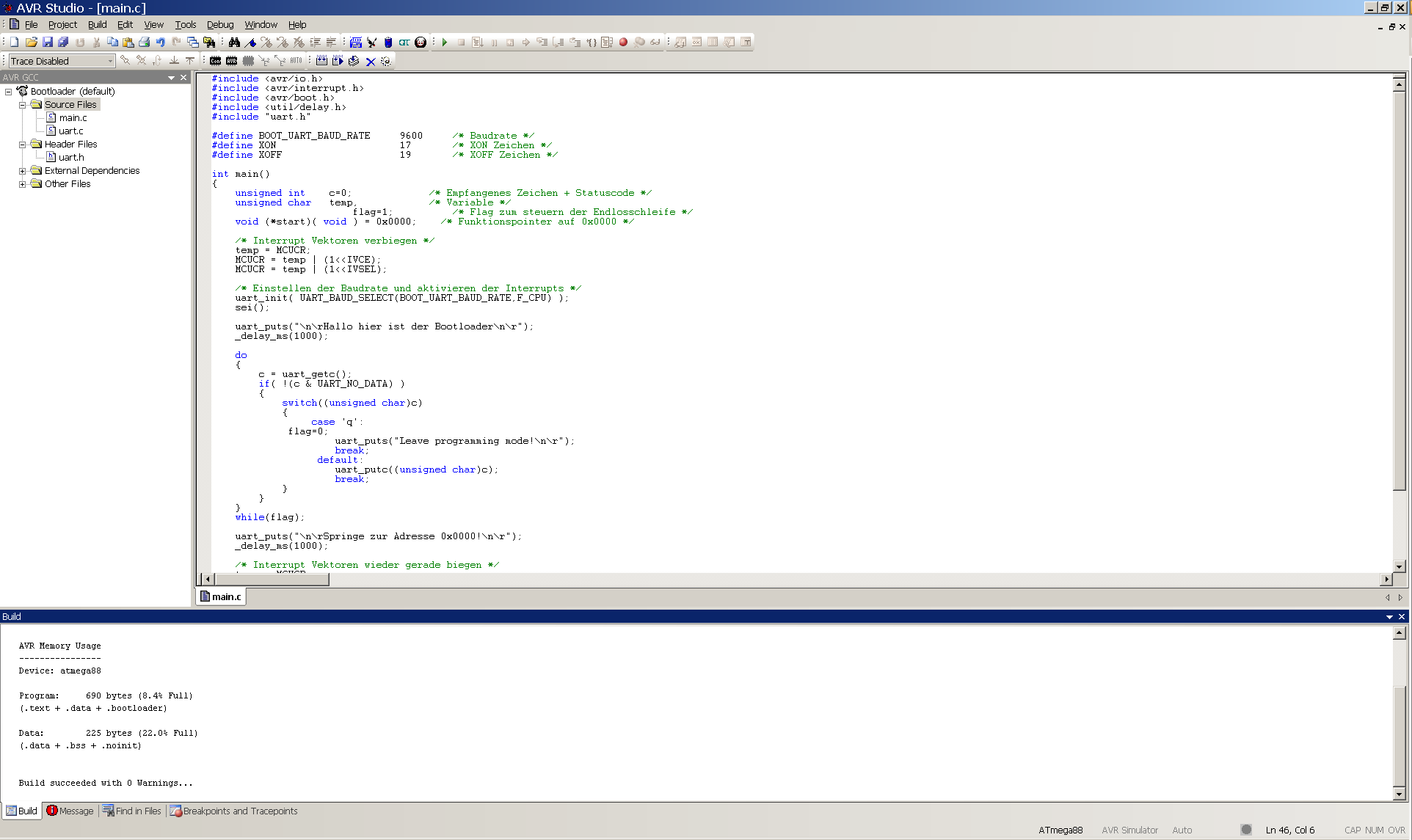
Task: Switch to the Message tab
Action: point(70,811)
